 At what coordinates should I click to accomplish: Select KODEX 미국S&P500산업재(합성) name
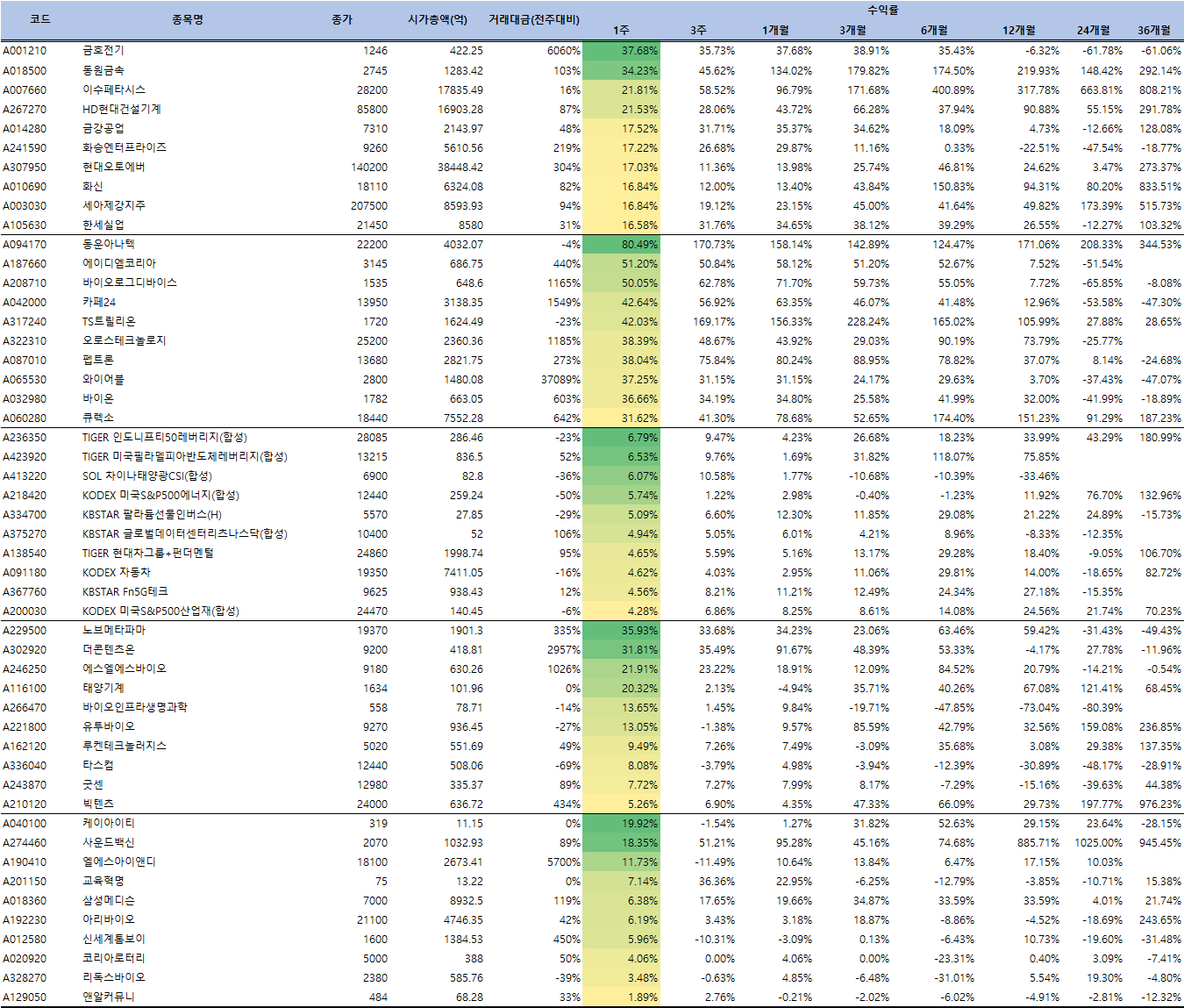[x=160, y=611]
